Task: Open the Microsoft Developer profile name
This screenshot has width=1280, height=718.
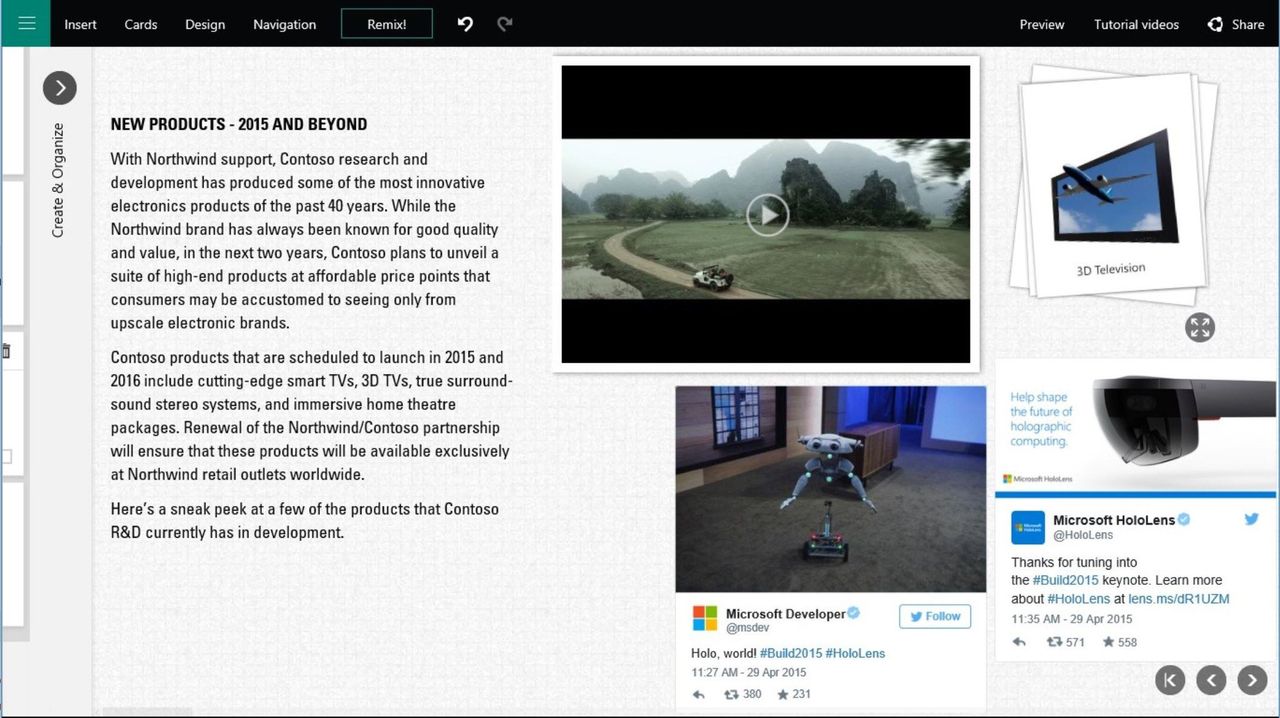Action: point(785,614)
